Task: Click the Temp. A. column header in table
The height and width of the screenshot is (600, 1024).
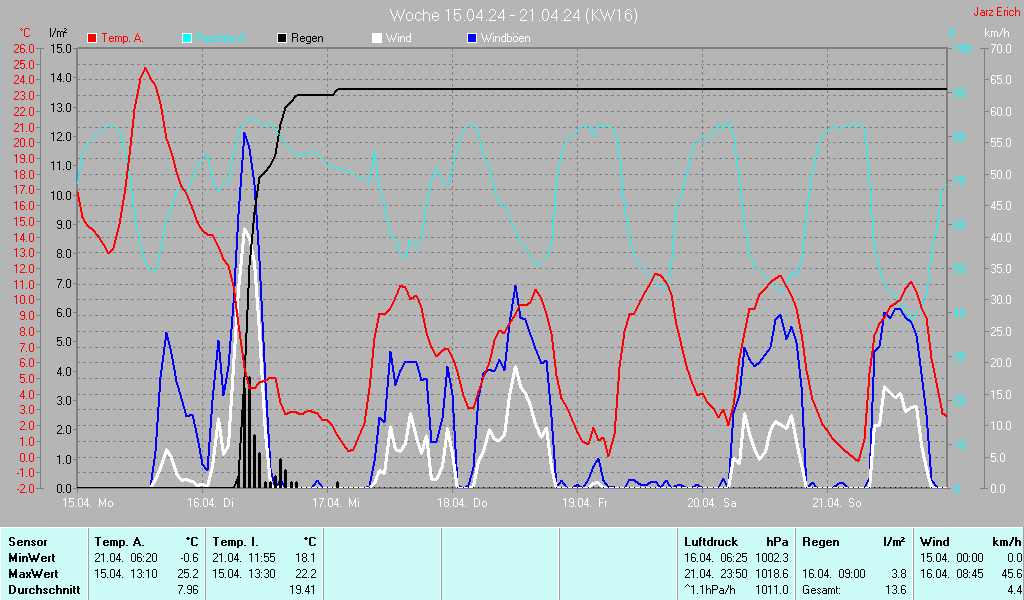Action: pos(120,542)
